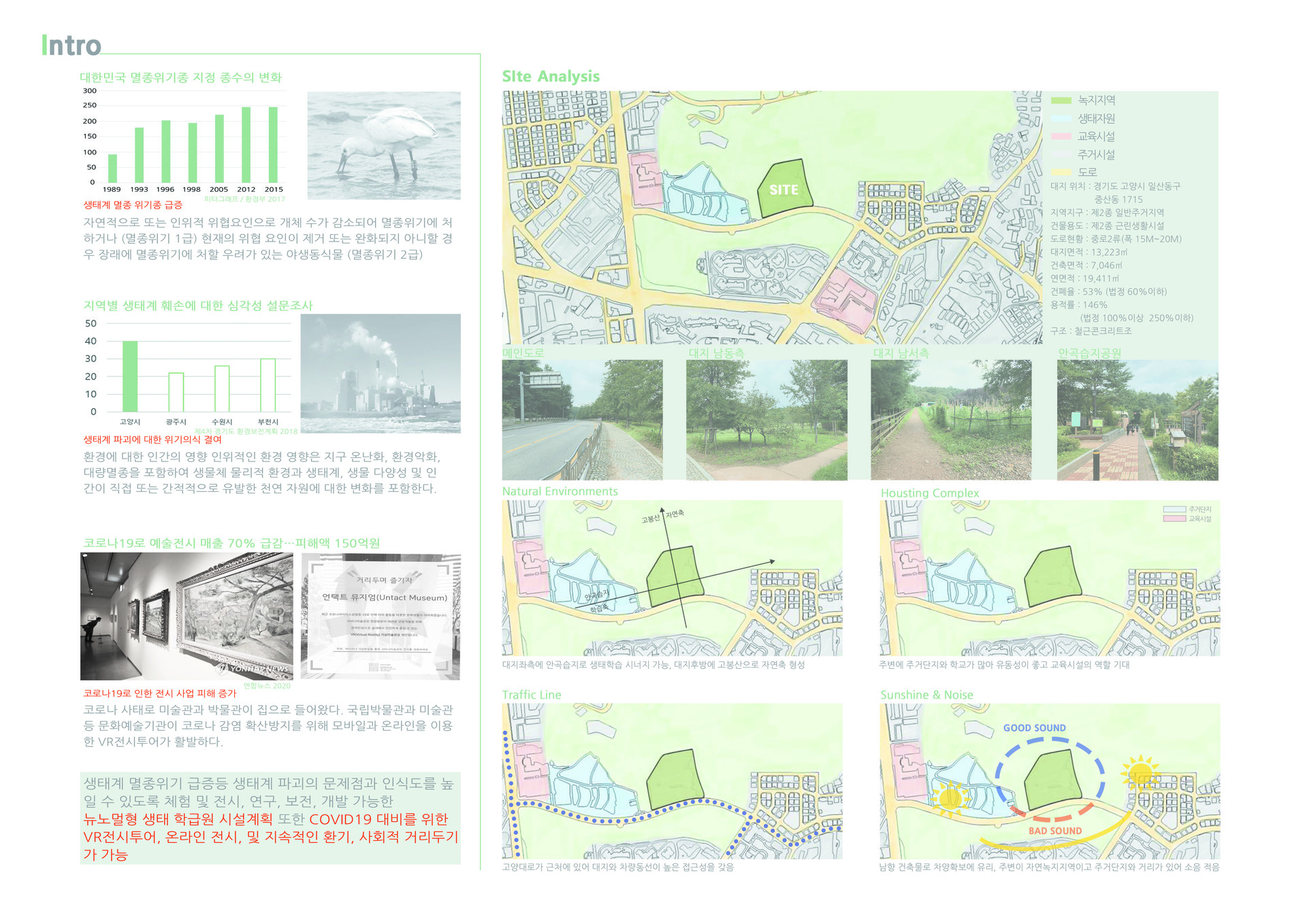
Task: Click the heading 대한민국 멸종위기종 지정 종수의 변화
Action: pos(180,78)
